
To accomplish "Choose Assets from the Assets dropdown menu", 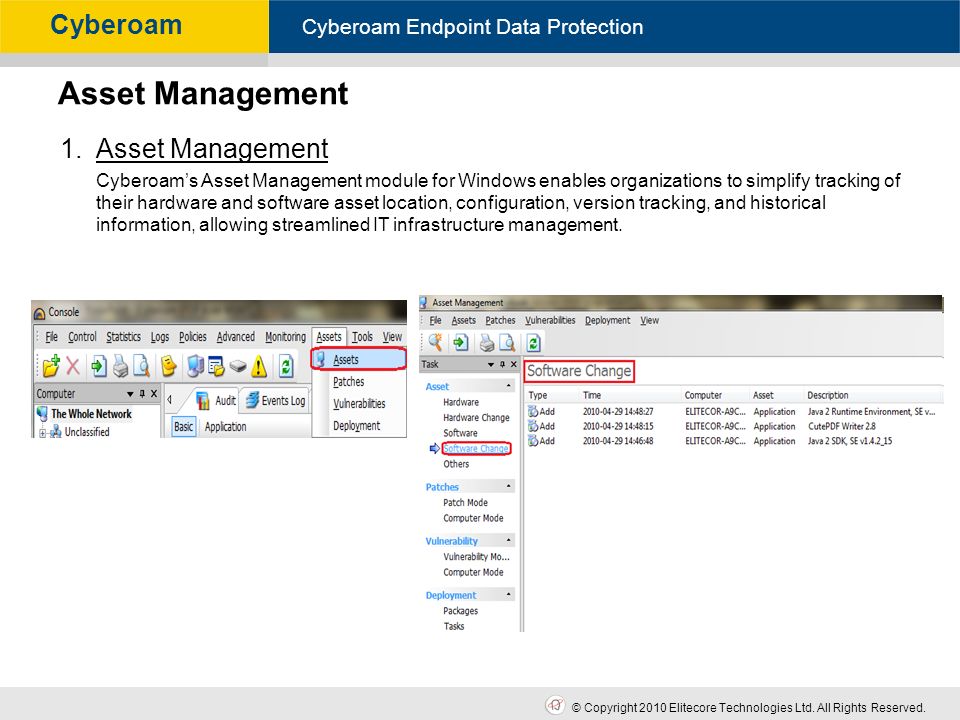I will pos(359,359).
